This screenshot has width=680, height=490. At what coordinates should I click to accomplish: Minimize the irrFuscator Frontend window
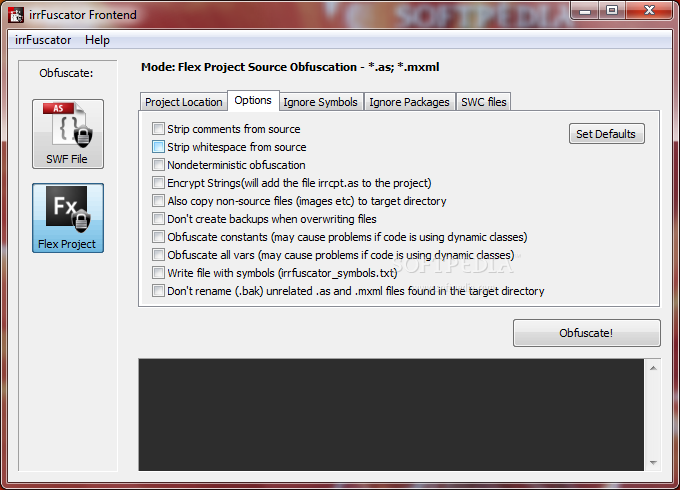(x=585, y=11)
